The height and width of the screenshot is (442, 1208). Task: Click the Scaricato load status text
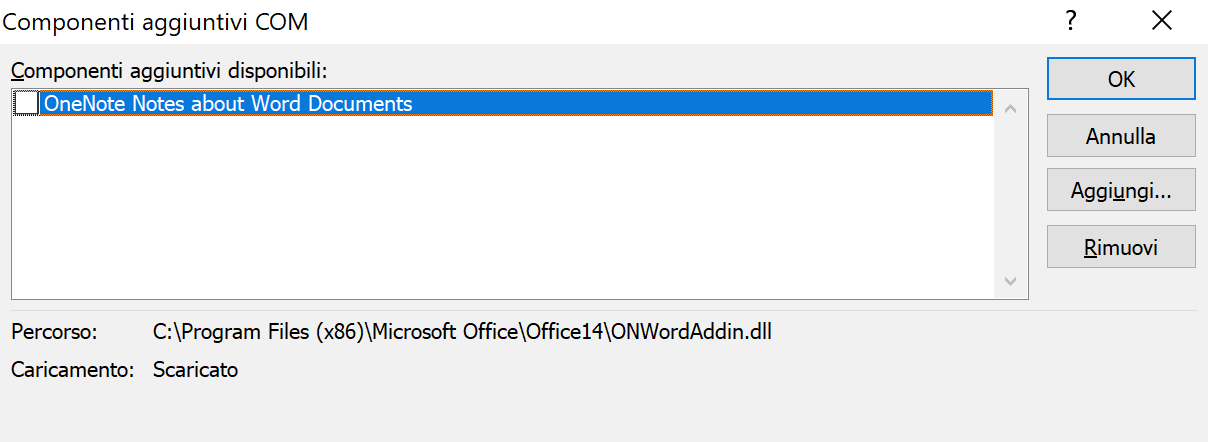[x=196, y=370]
